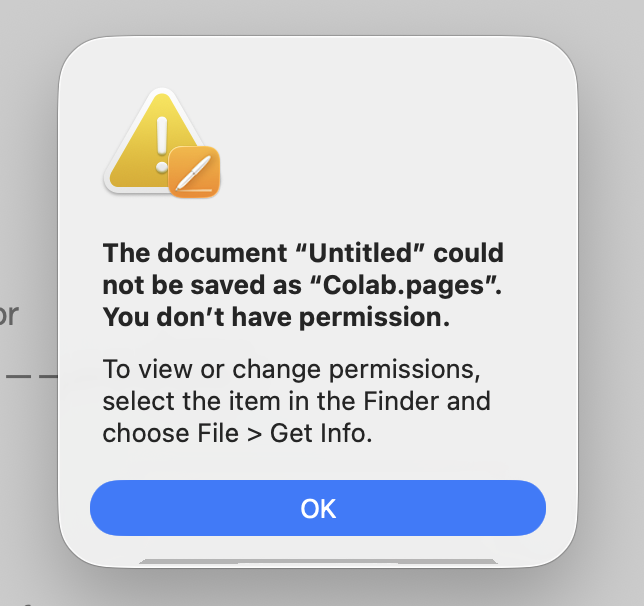The width and height of the screenshot is (644, 606).
Task: Click the partially hidden "or" text at left
Action: point(9,316)
